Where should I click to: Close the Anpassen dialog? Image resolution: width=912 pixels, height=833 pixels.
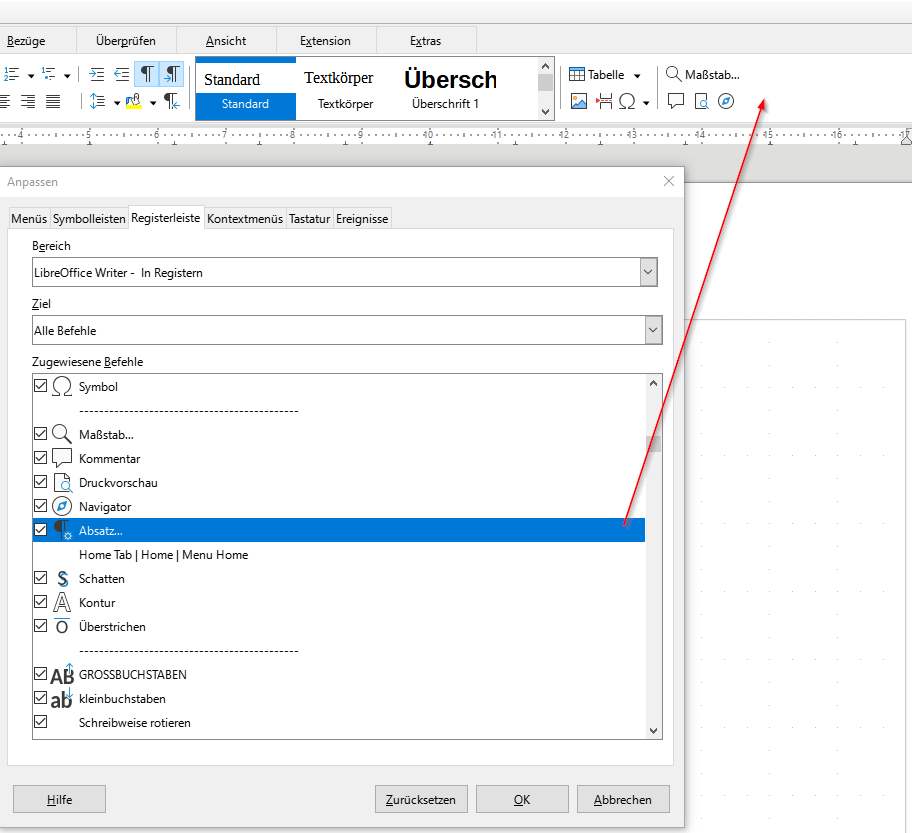(x=669, y=181)
